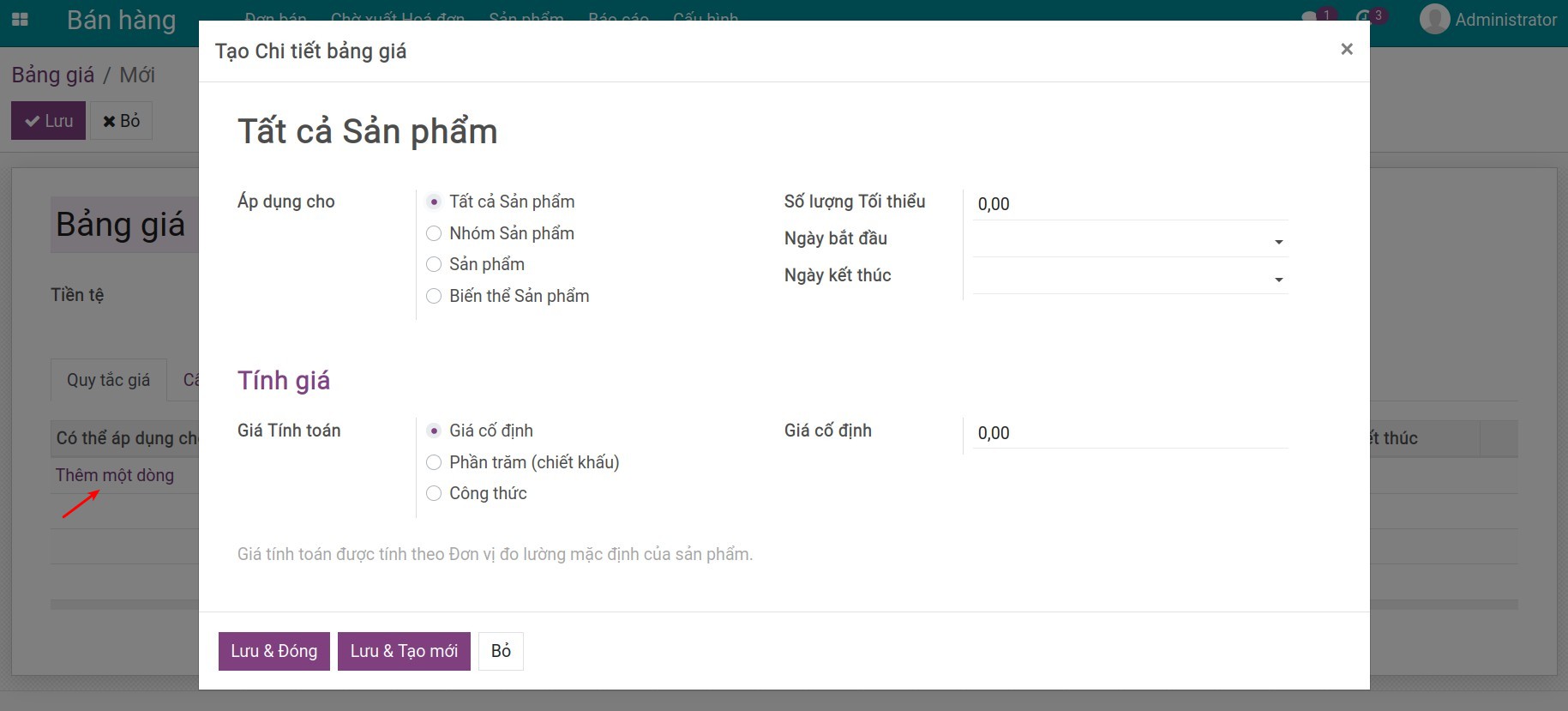The image size is (1568, 711).
Task: Choose the Sản phẩm radio option
Action: pyautogui.click(x=434, y=264)
